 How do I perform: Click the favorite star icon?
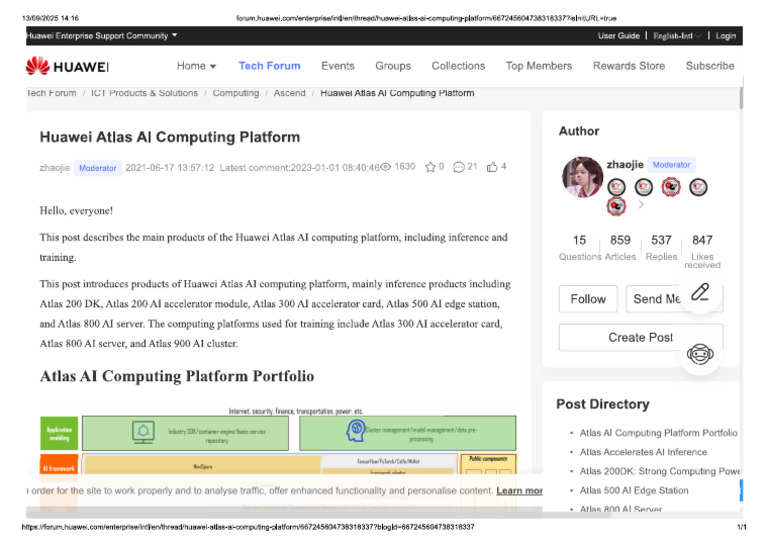430,167
